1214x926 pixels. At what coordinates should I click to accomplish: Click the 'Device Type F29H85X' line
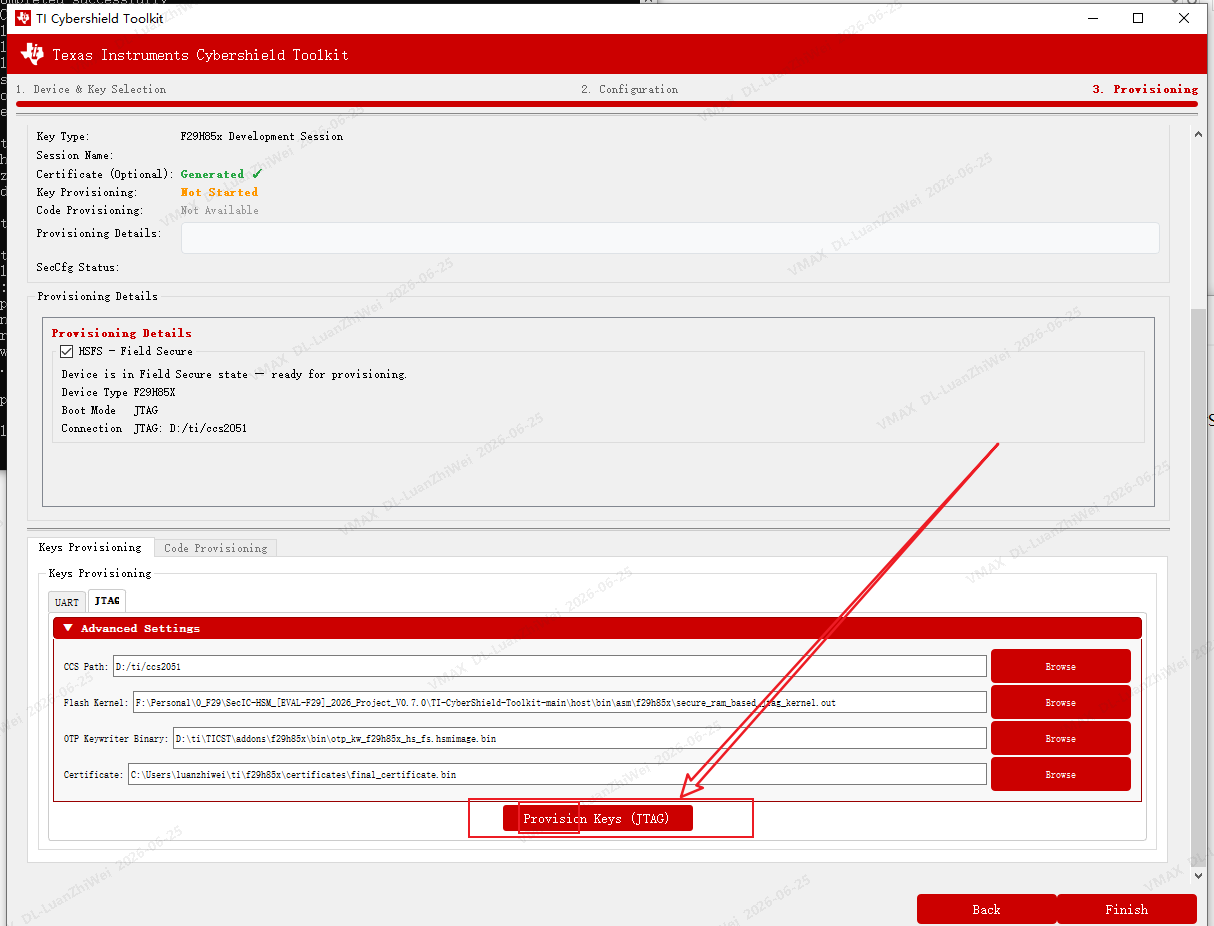118,392
